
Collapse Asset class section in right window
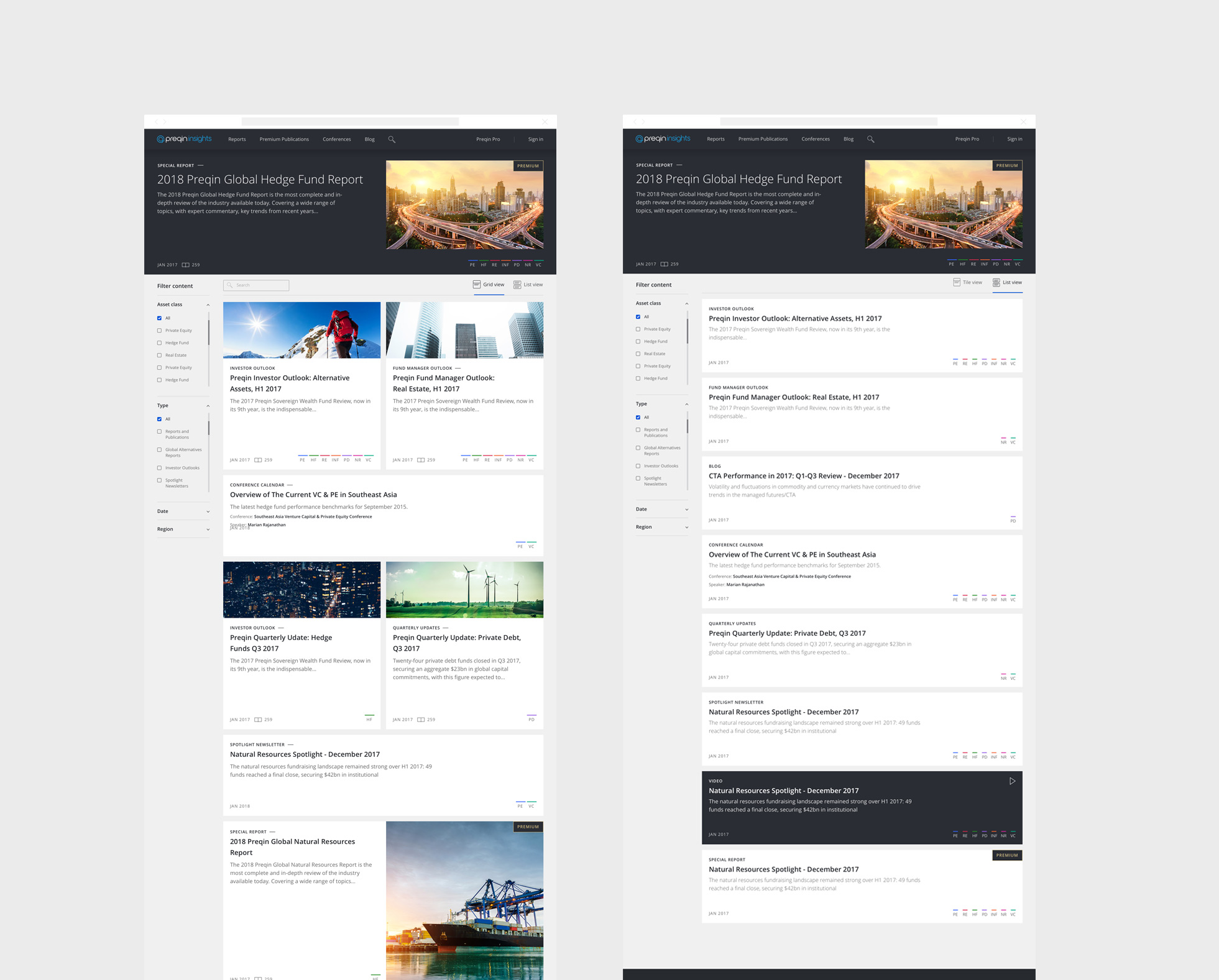click(x=686, y=304)
